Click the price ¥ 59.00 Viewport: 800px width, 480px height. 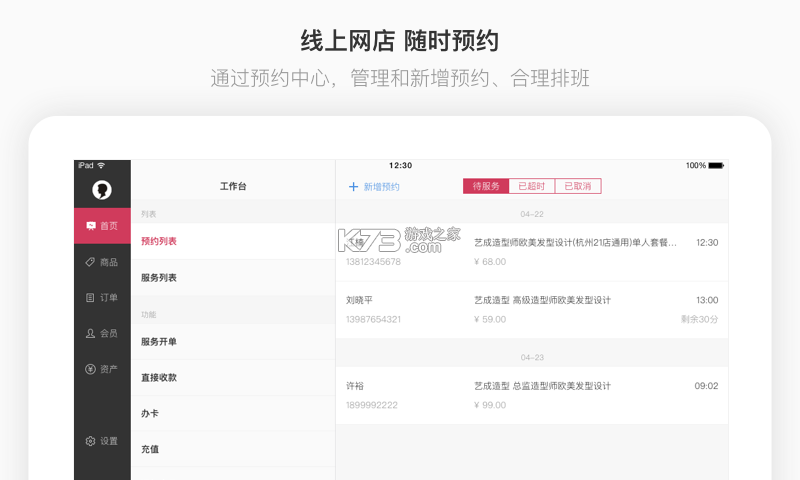[x=490, y=319]
